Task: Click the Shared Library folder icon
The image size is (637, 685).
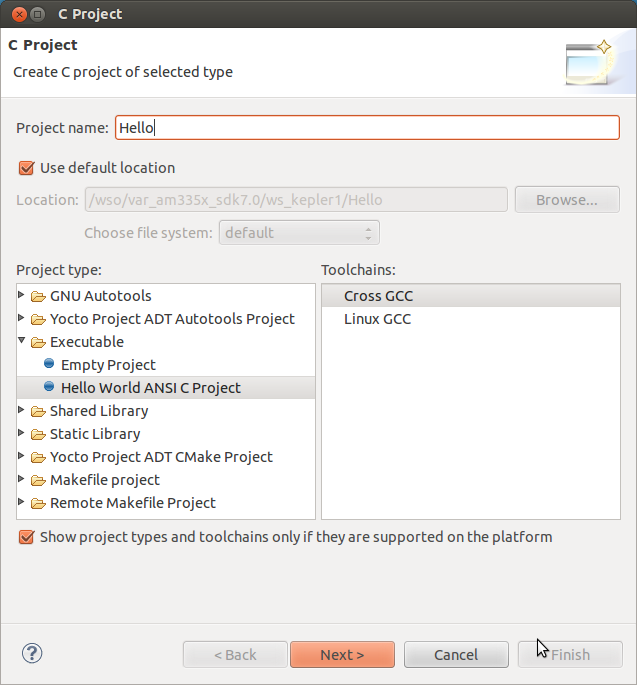Action: pyautogui.click(x=39, y=411)
